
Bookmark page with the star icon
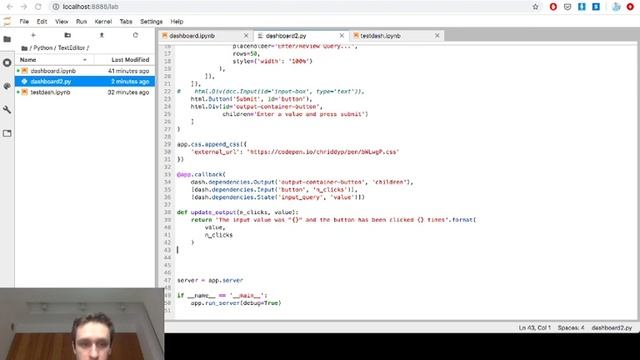pos(536,7)
